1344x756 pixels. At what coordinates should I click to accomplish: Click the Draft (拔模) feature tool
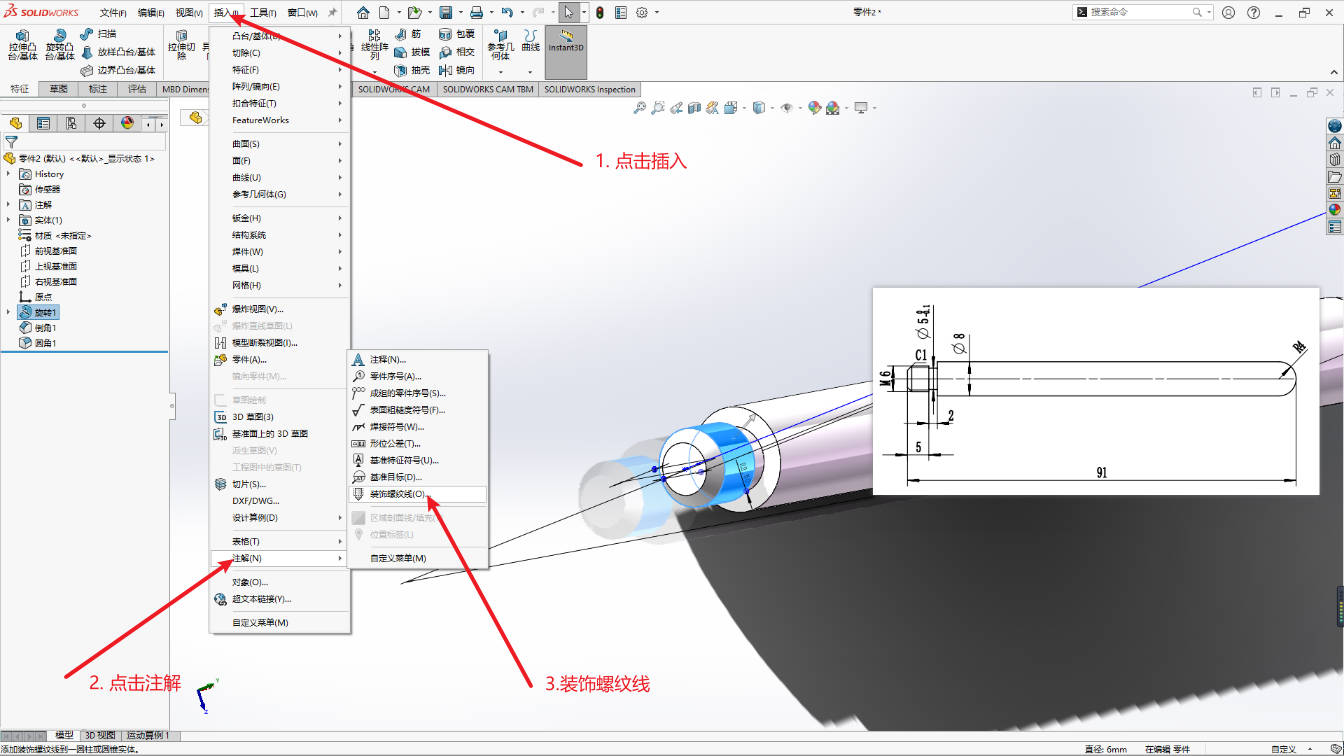coord(412,52)
